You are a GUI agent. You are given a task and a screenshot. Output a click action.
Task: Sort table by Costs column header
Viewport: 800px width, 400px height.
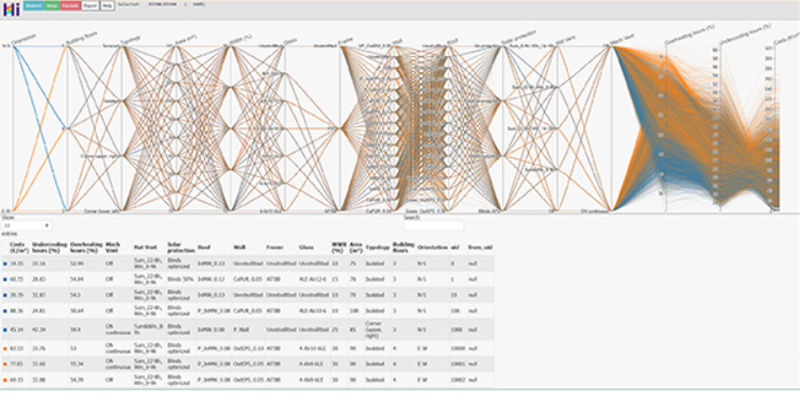[16, 245]
